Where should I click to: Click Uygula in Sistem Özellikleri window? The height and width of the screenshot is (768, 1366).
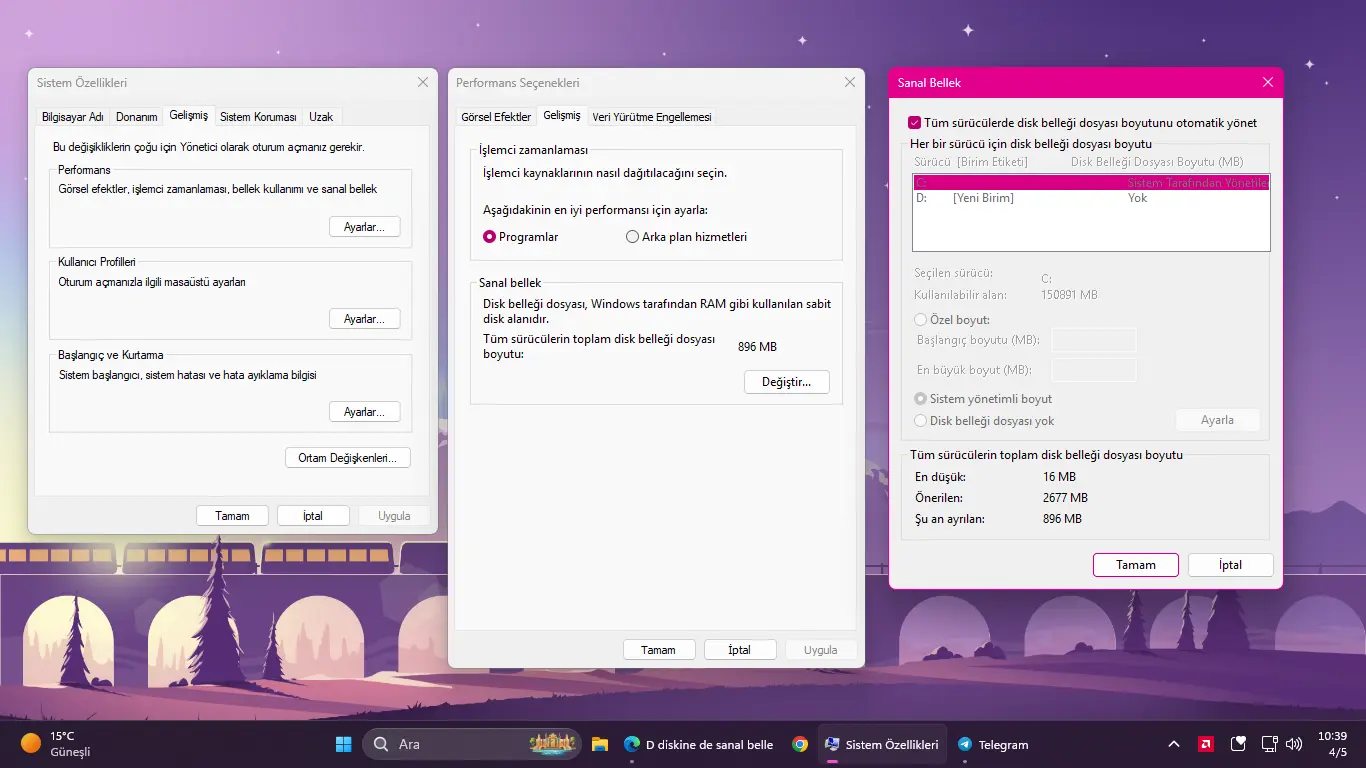pyautogui.click(x=394, y=516)
